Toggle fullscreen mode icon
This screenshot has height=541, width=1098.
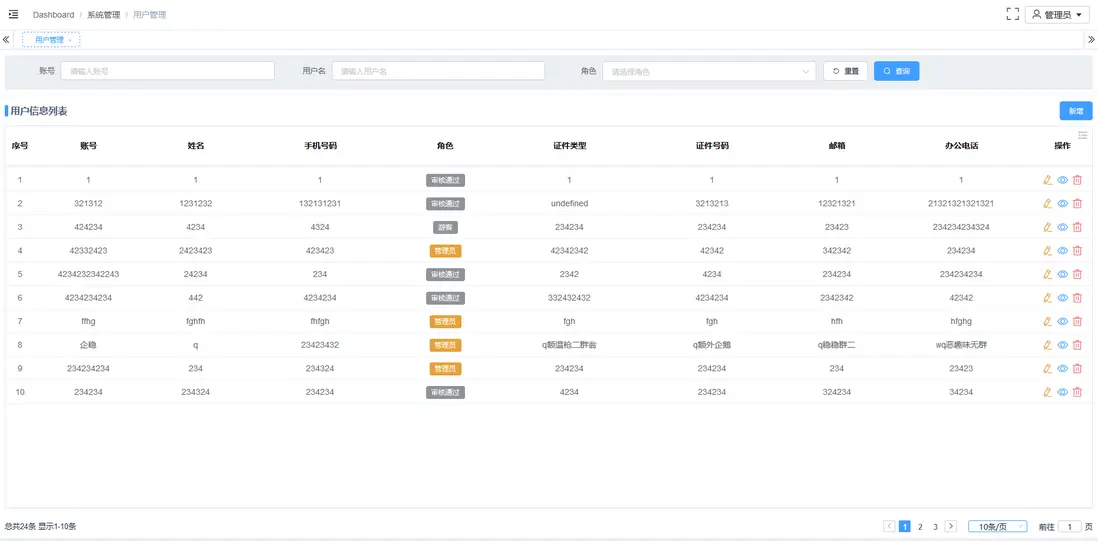point(1012,14)
